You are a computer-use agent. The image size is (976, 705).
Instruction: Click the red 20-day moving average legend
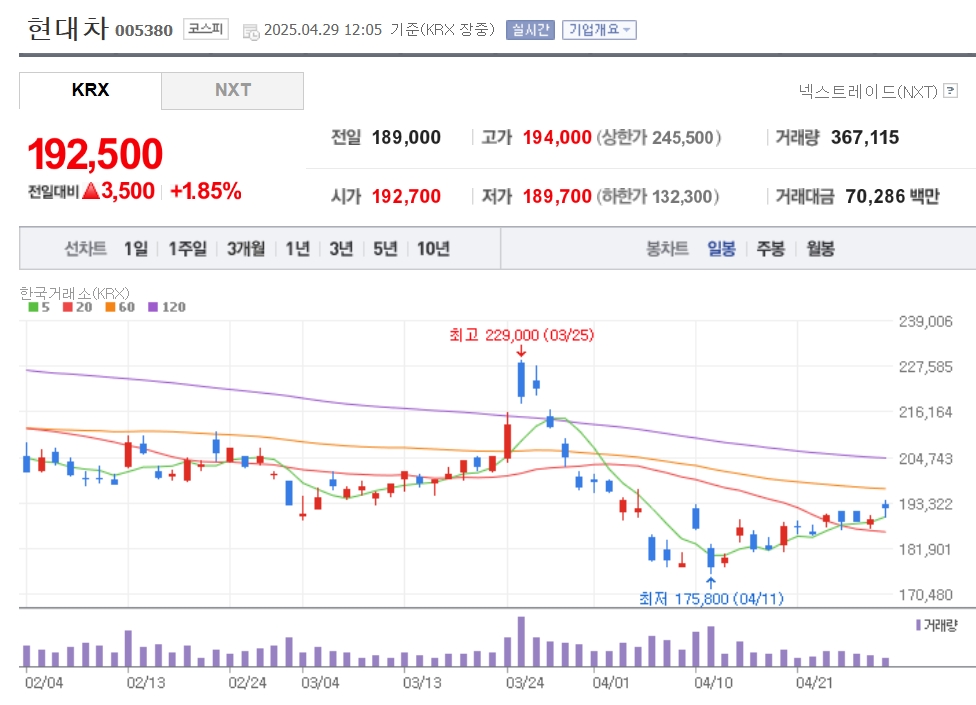tap(77, 307)
